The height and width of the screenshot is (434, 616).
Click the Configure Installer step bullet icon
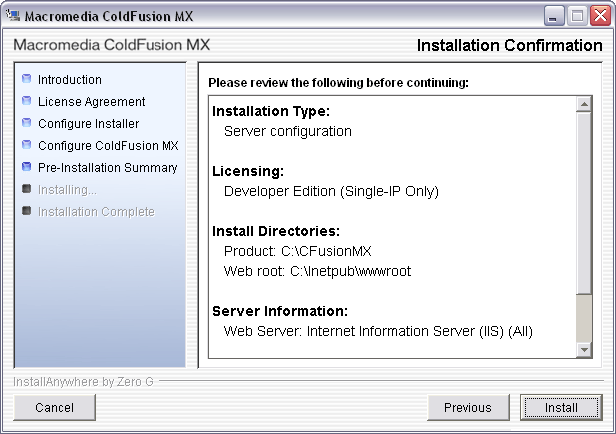(27, 123)
